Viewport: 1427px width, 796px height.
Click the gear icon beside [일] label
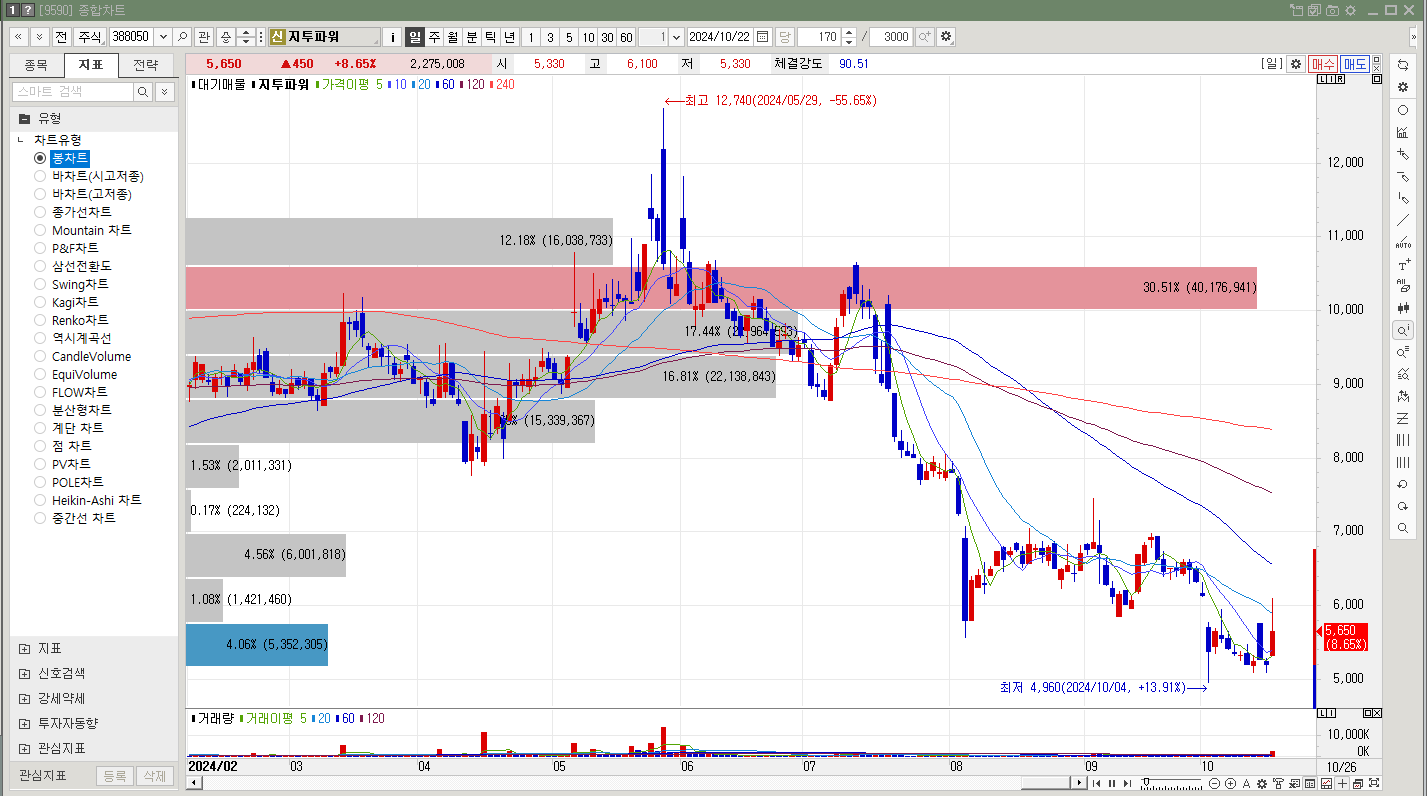[x=1295, y=64]
